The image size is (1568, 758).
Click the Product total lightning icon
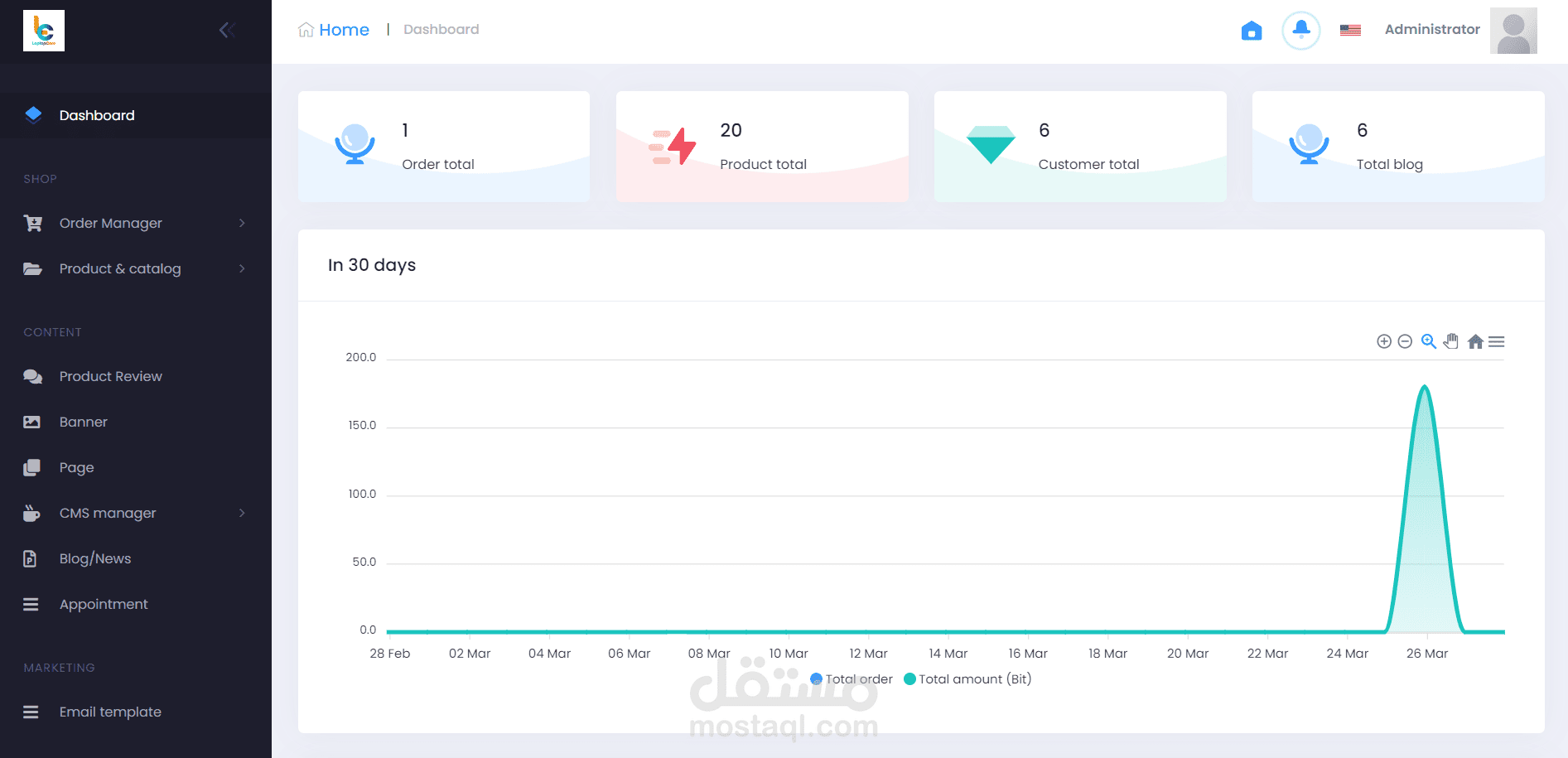[672, 146]
